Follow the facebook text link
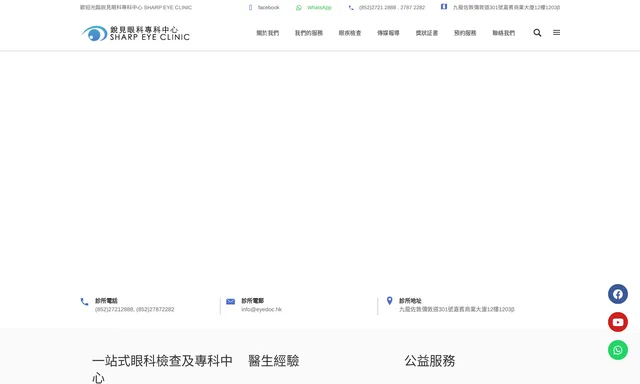This screenshot has height=384, width=640. (269, 7)
